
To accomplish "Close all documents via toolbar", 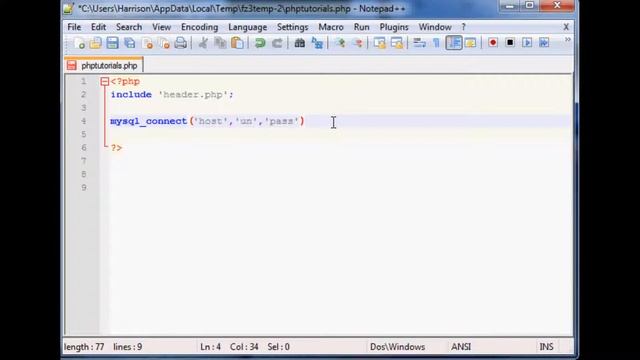I will 164,43.
